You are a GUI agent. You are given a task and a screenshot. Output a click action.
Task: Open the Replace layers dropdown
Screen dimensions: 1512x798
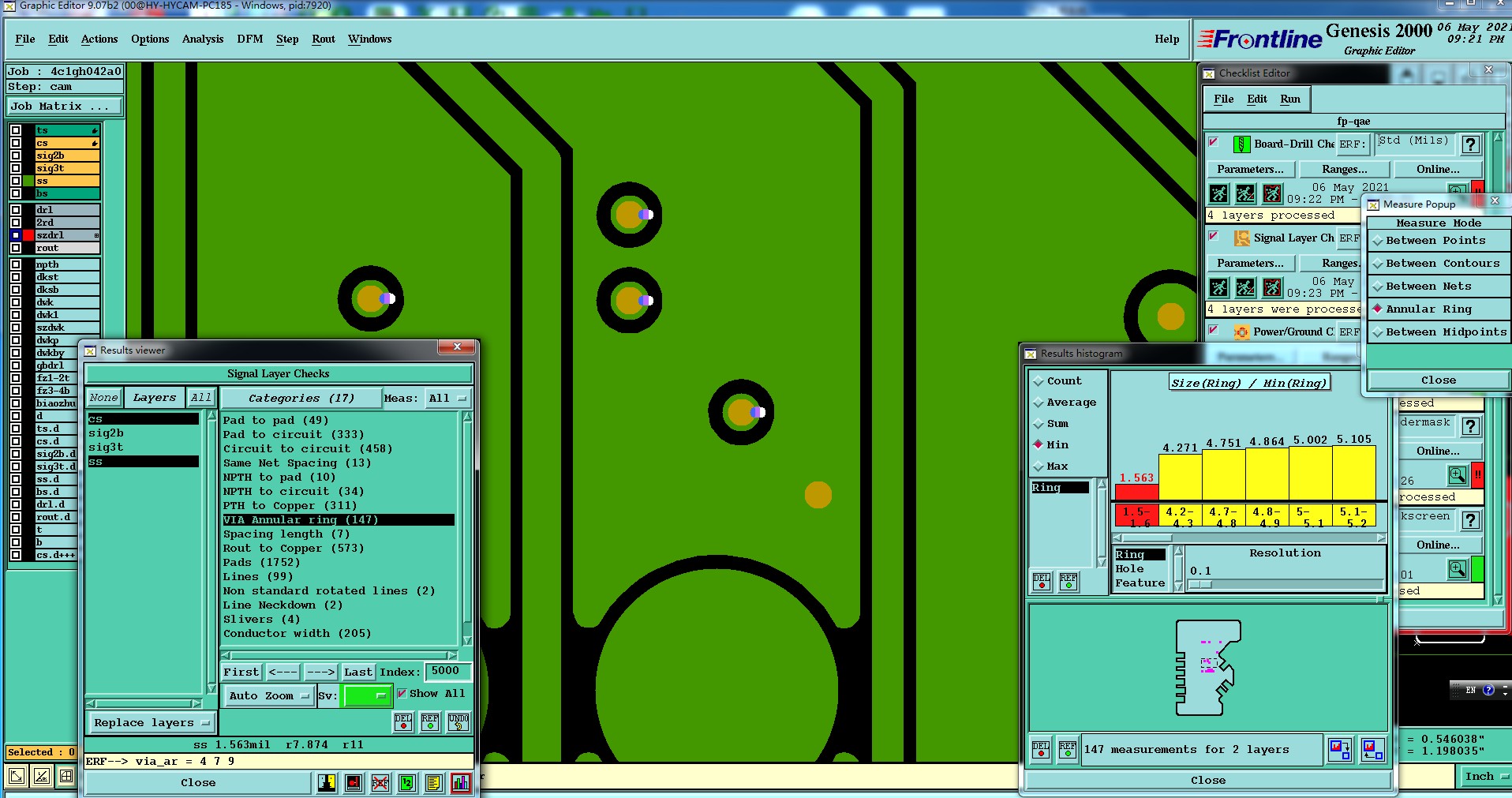click(x=151, y=723)
